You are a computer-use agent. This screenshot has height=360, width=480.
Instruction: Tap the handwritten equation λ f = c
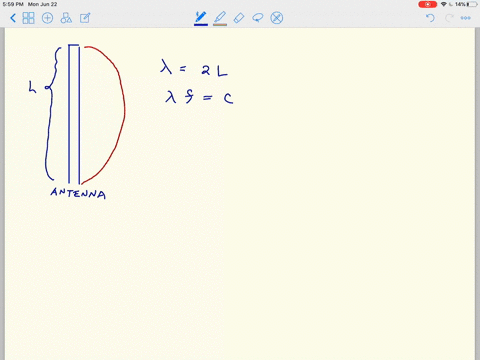pos(199,97)
